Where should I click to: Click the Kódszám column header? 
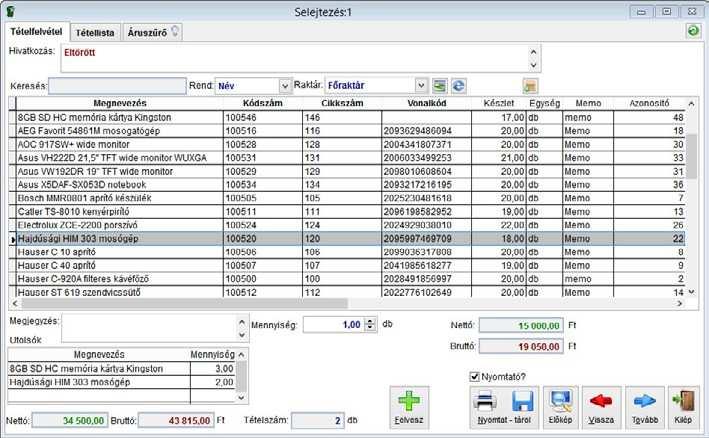point(263,103)
